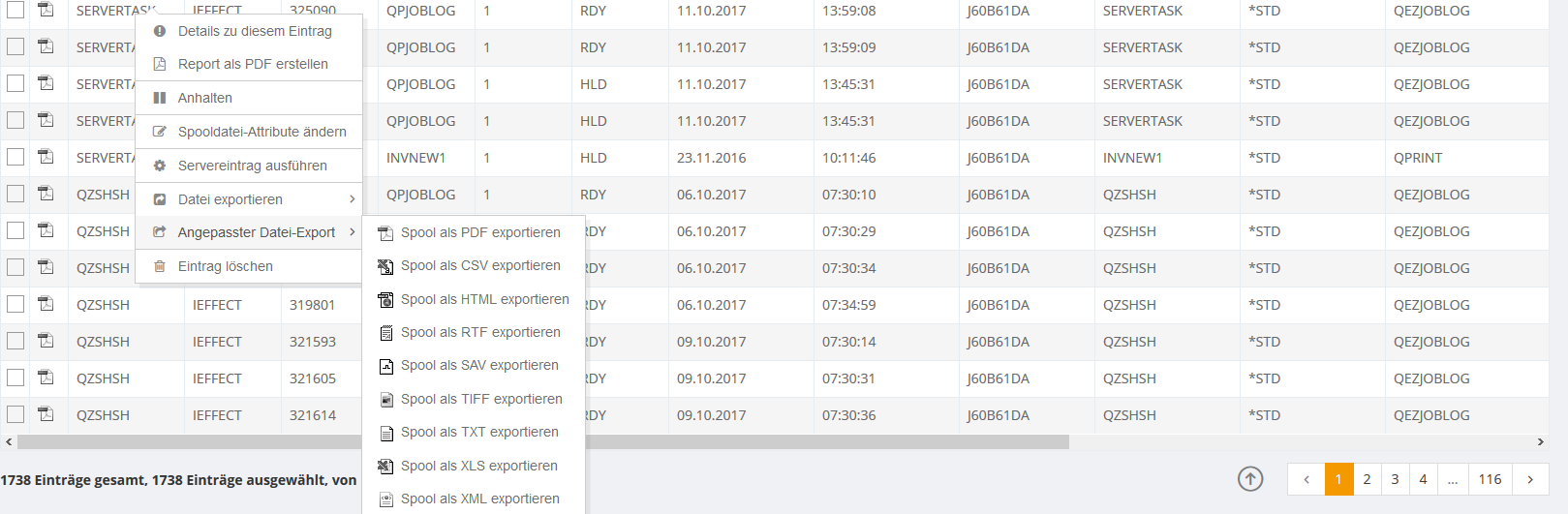Click the spool file icon in the 321614 row
This screenshot has height=514, width=1568.
coord(46,414)
